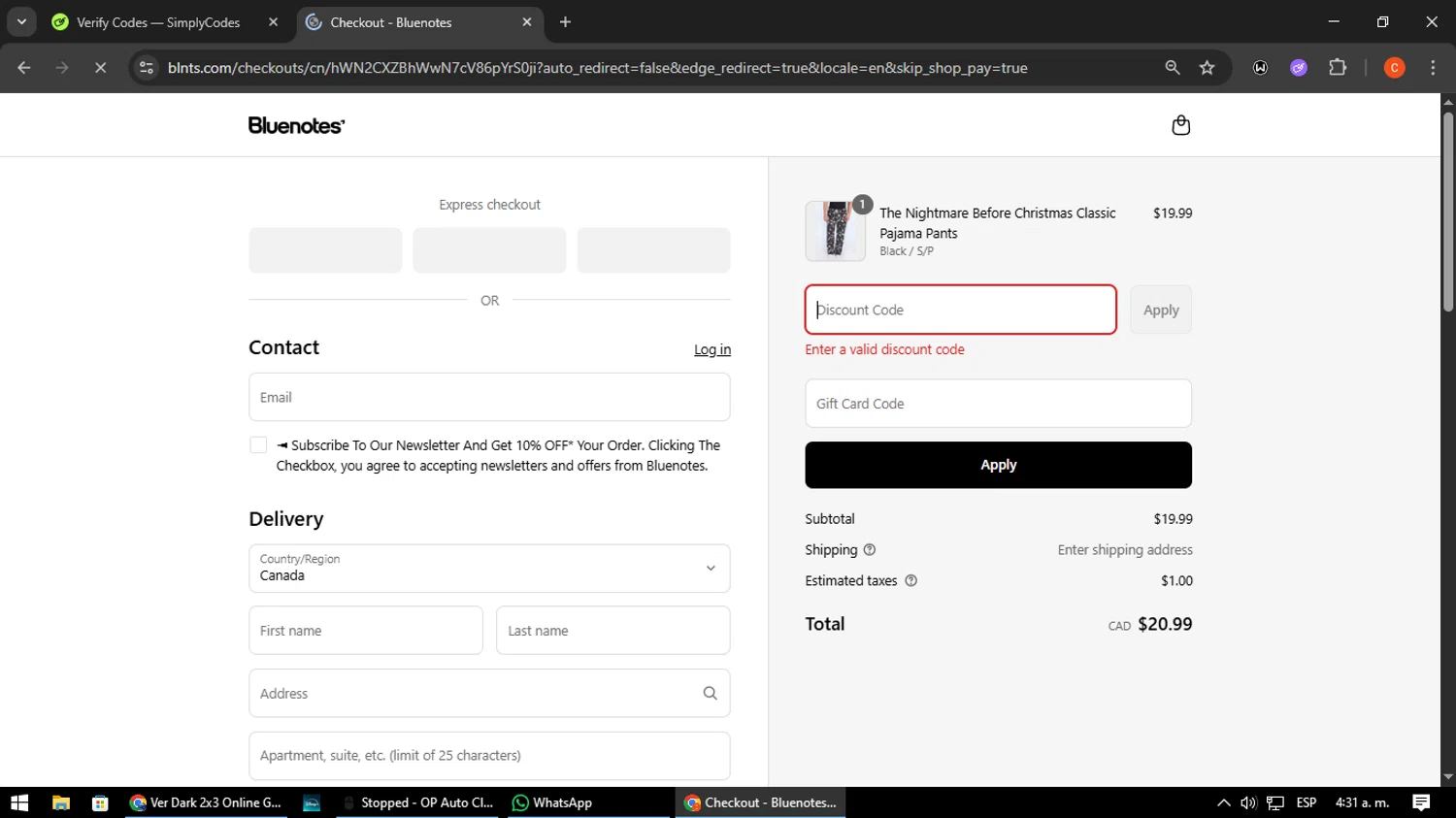Click the grey Apply discount button
Image resolution: width=1456 pixels, height=818 pixels.
coord(1161,310)
